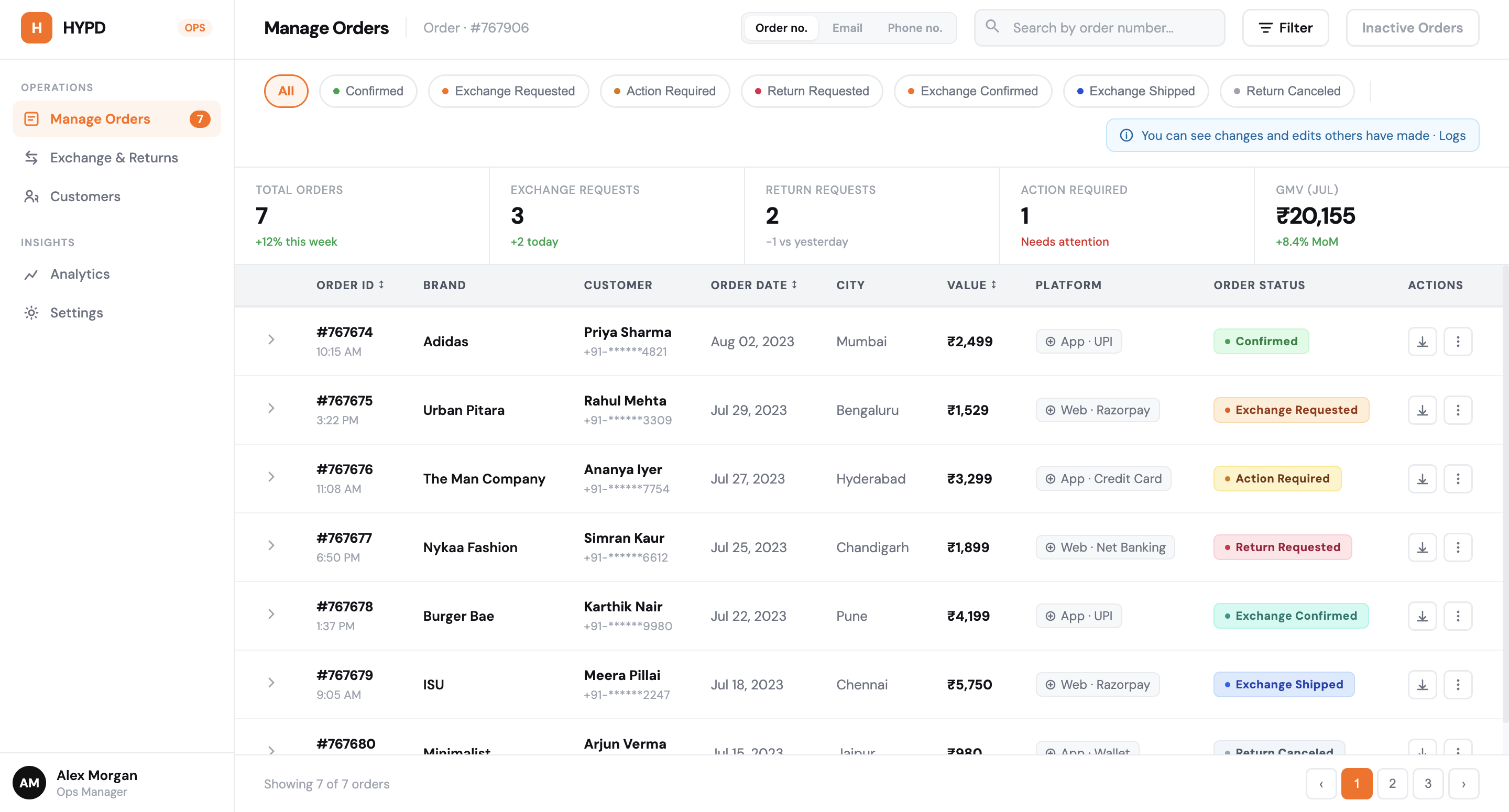Expand order #767676 row
1509x812 pixels.
(x=271, y=477)
